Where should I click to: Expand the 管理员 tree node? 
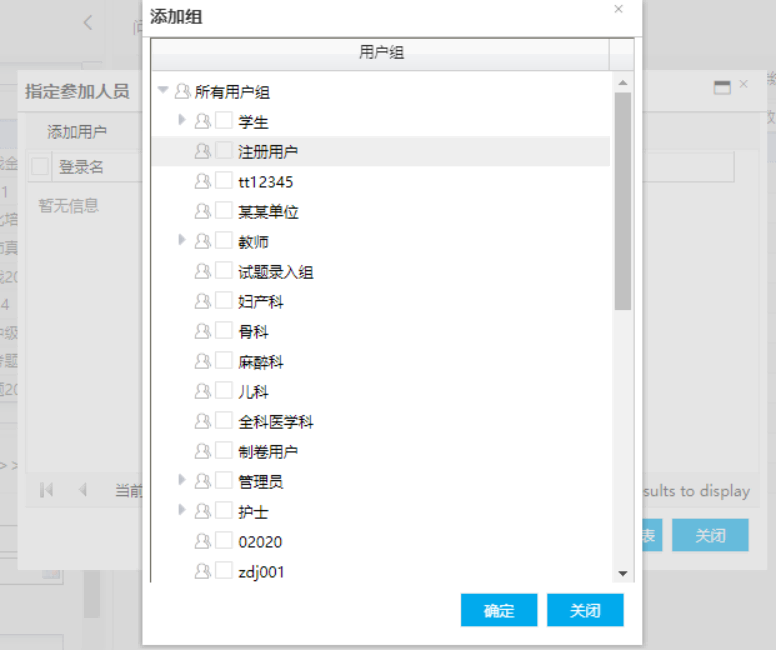[x=182, y=480]
